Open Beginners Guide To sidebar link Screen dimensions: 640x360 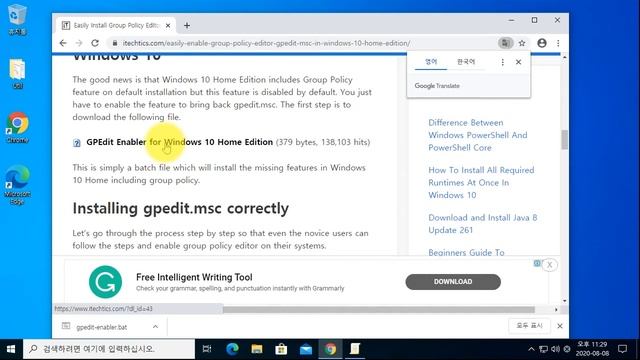point(466,252)
